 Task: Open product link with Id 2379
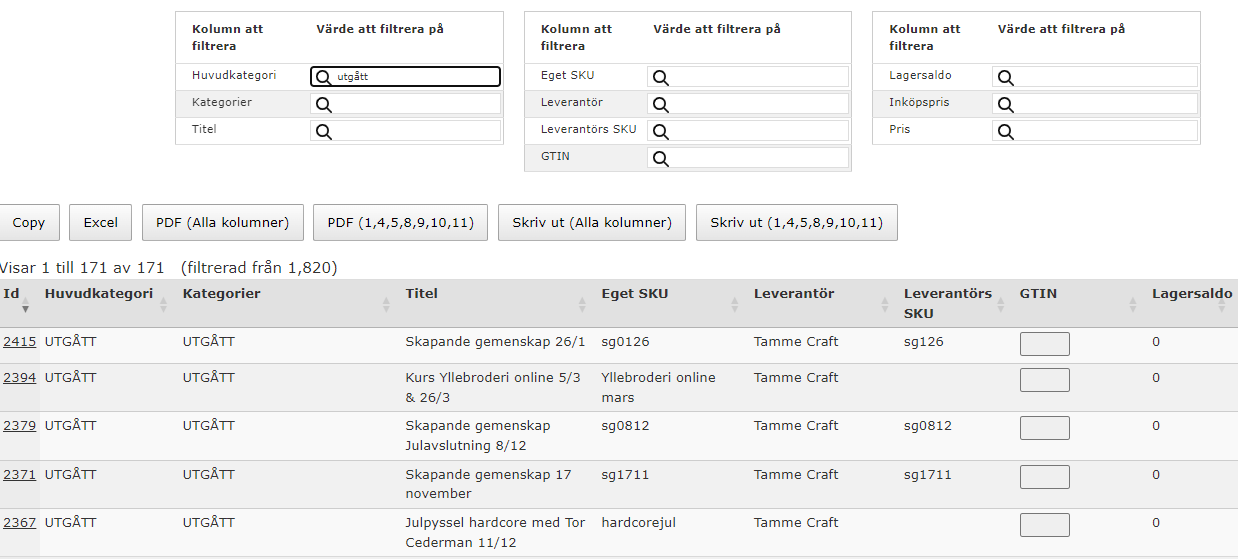tap(19, 426)
